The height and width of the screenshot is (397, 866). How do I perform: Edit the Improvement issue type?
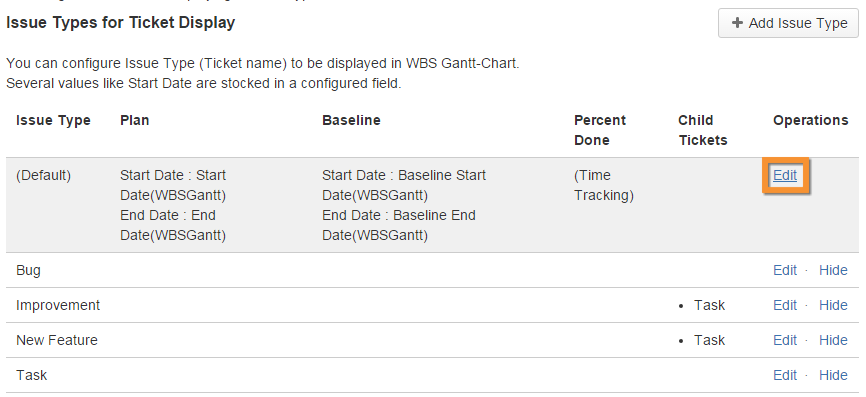point(785,305)
